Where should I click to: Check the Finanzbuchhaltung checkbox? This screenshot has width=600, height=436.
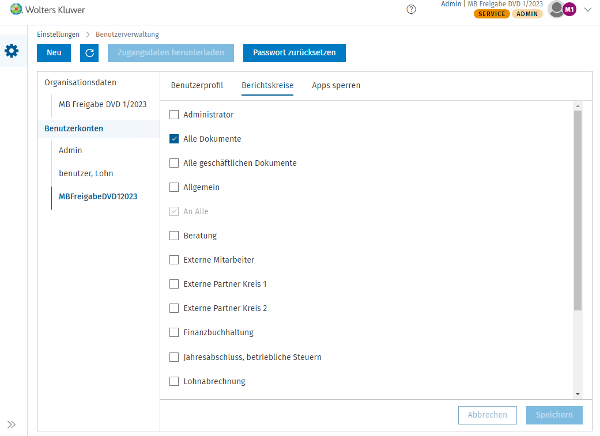(x=174, y=332)
